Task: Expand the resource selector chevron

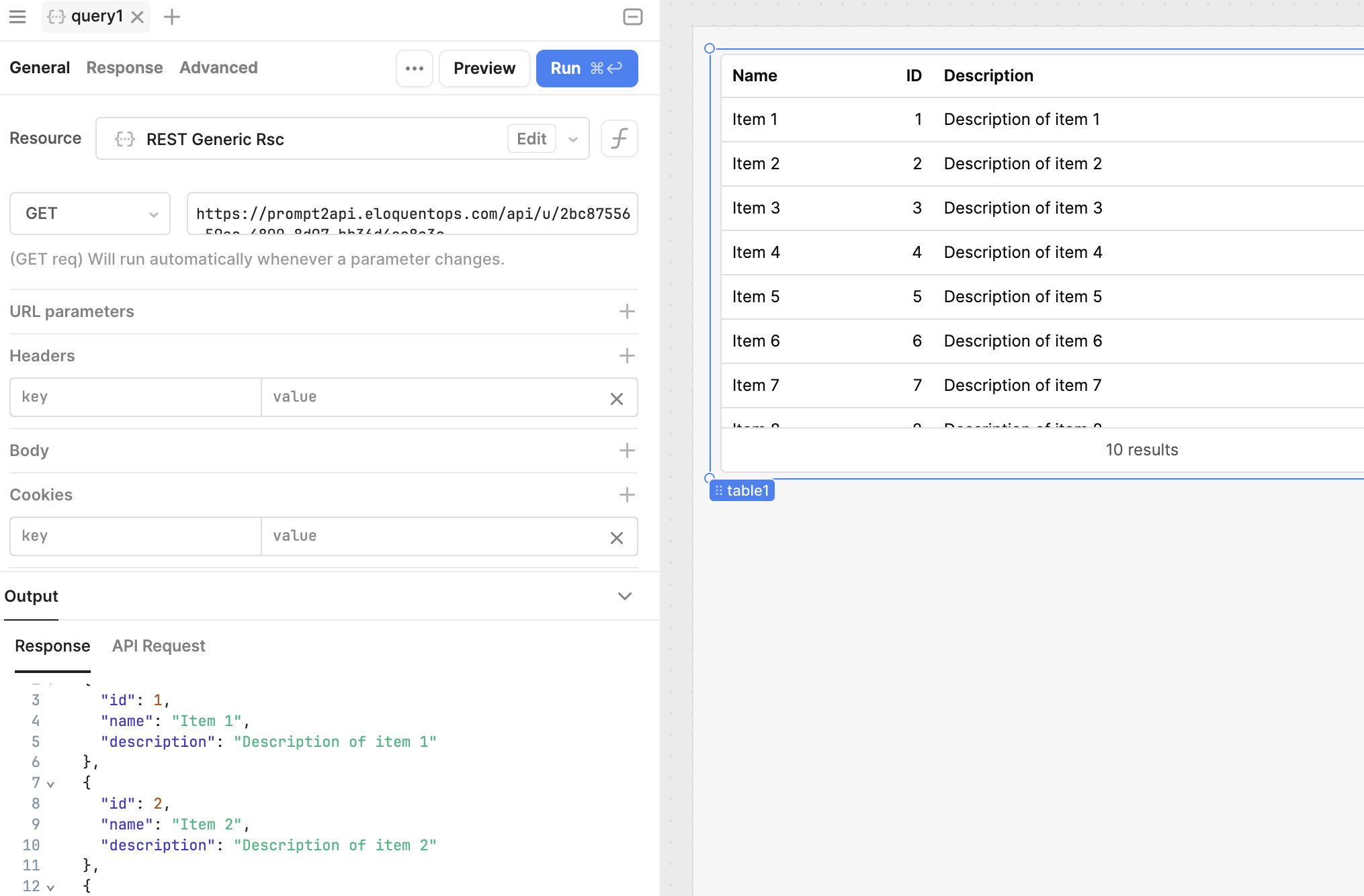Action: coord(573,140)
